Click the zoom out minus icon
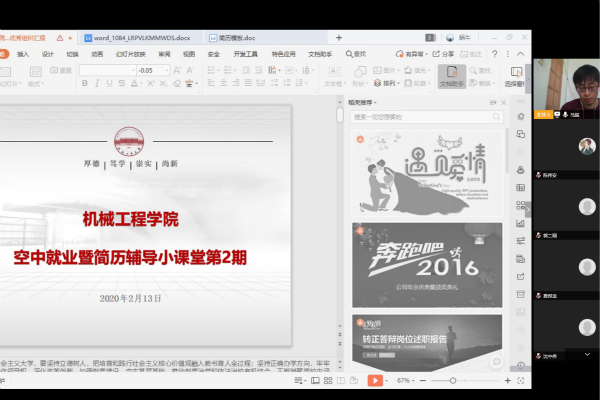Viewport: 600px width, 400px height. click(424, 381)
